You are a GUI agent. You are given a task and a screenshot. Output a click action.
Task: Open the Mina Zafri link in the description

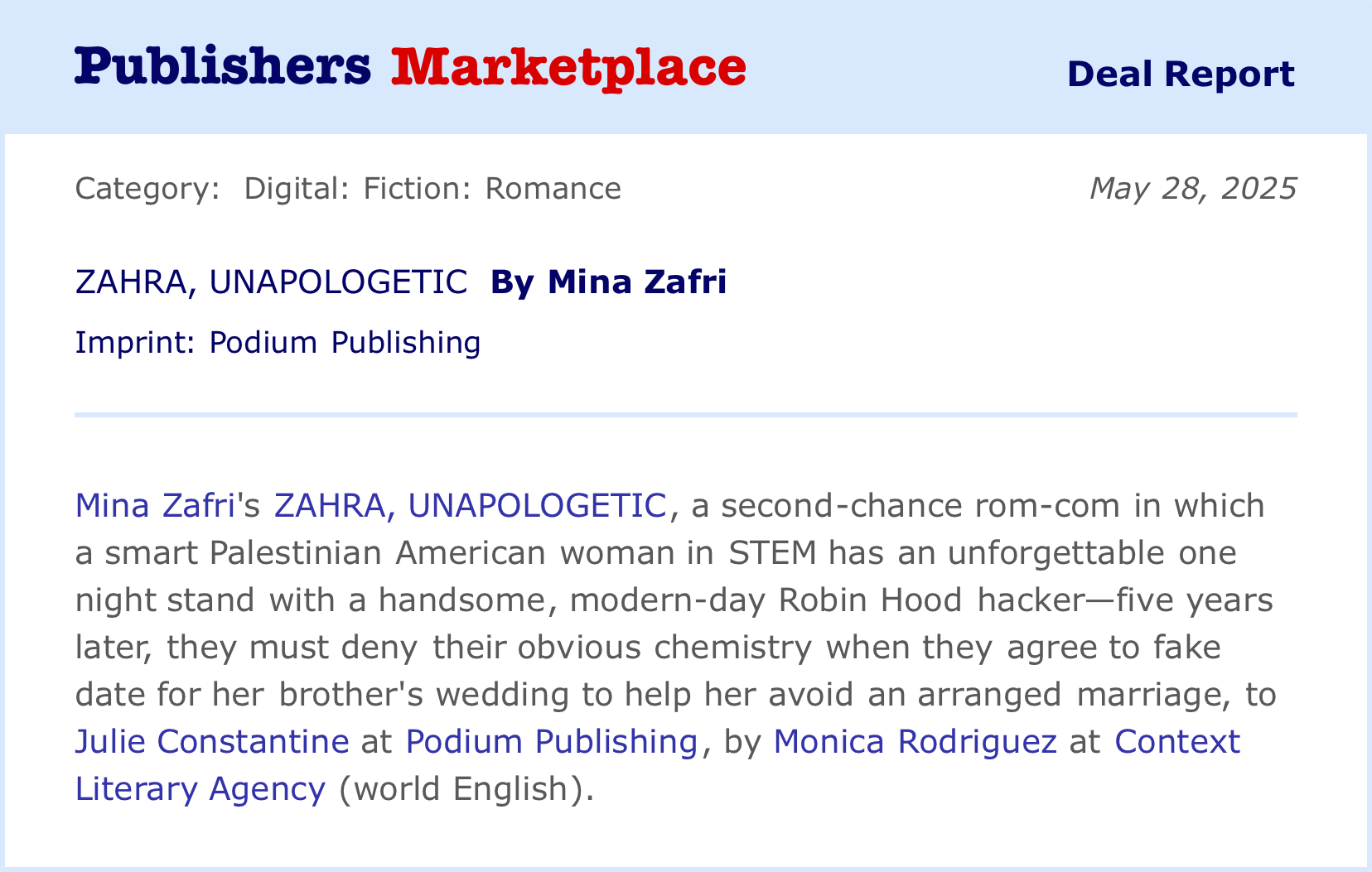point(155,505)
